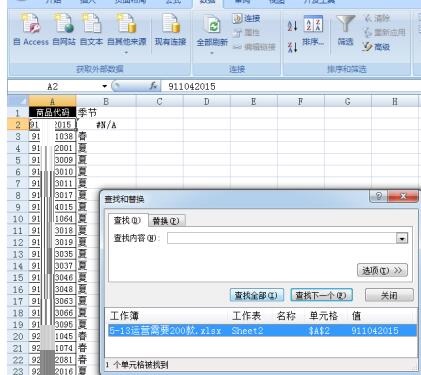The width and height of the screenshot is (421, 375).
Task: Click the 属性 properties button
Action: (246, 32)
